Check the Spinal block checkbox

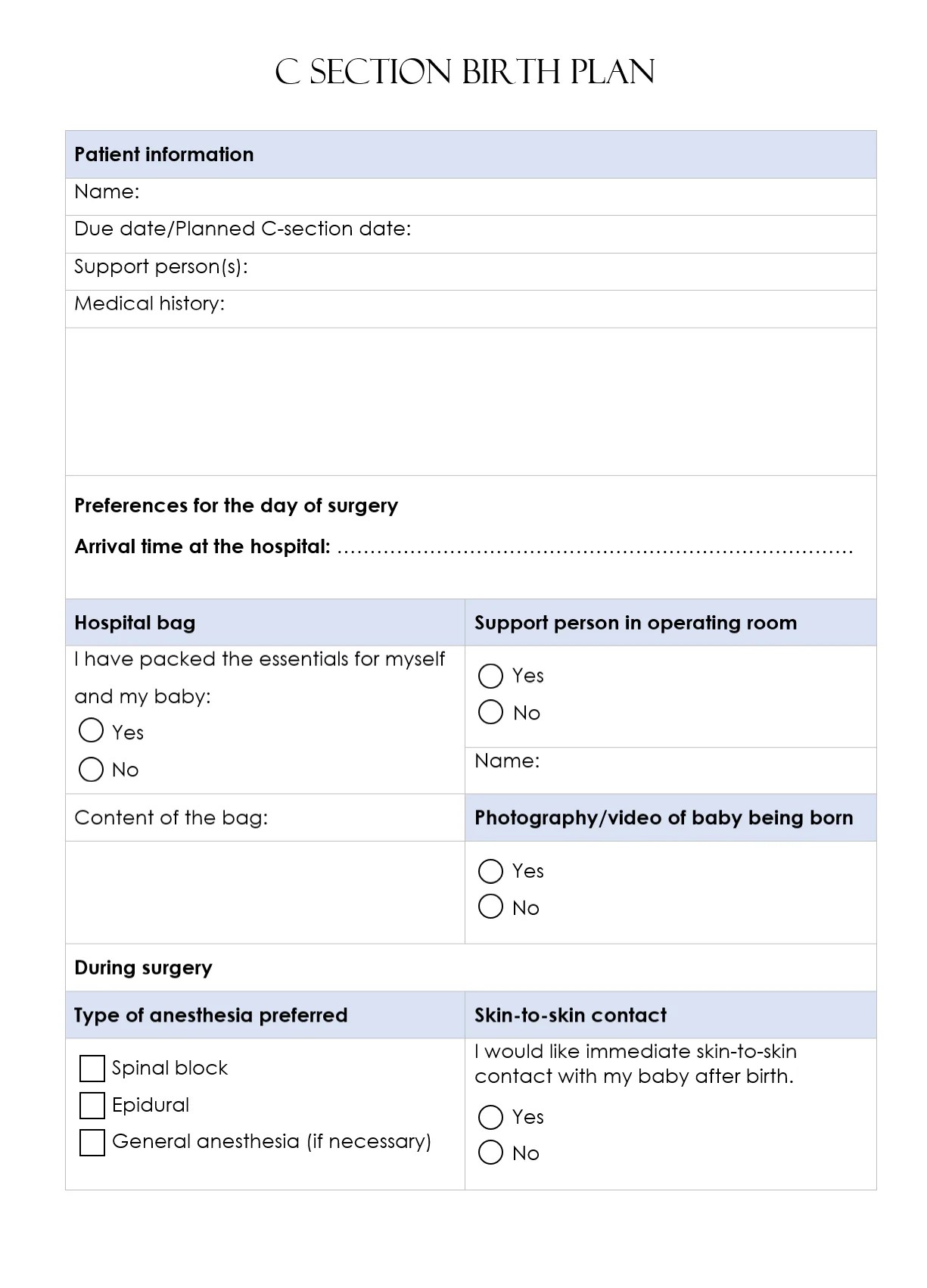(92, 1069)
